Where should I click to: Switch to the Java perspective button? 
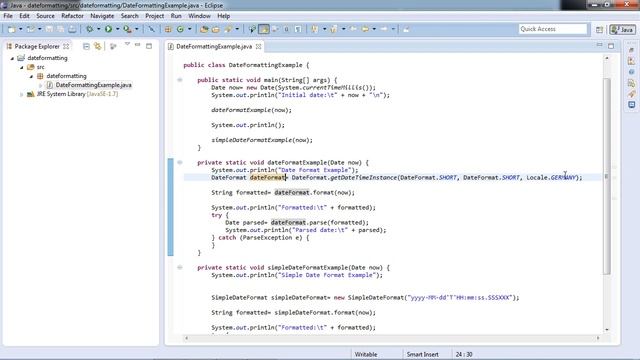[x=622, y=29]
